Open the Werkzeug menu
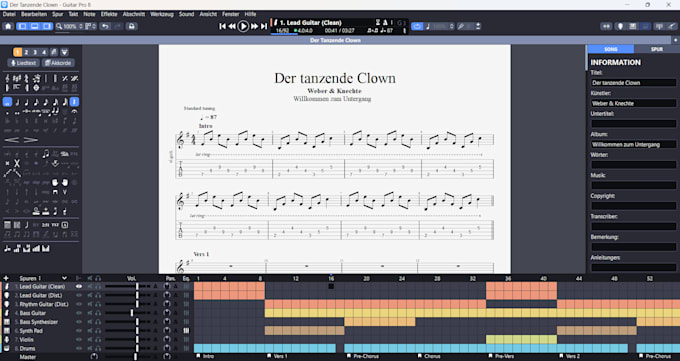Image resolution: width=680 pixels, height=361 pixels. click(162, 14)
